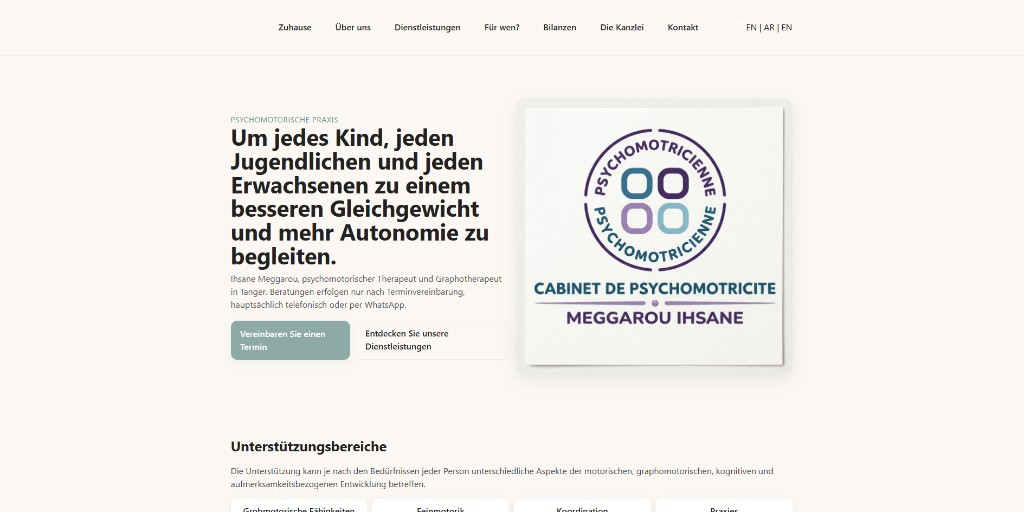Click Entdecken Sie unsere Dienstleistungen button
The image size is (1024, 512).
pos(431,340)
